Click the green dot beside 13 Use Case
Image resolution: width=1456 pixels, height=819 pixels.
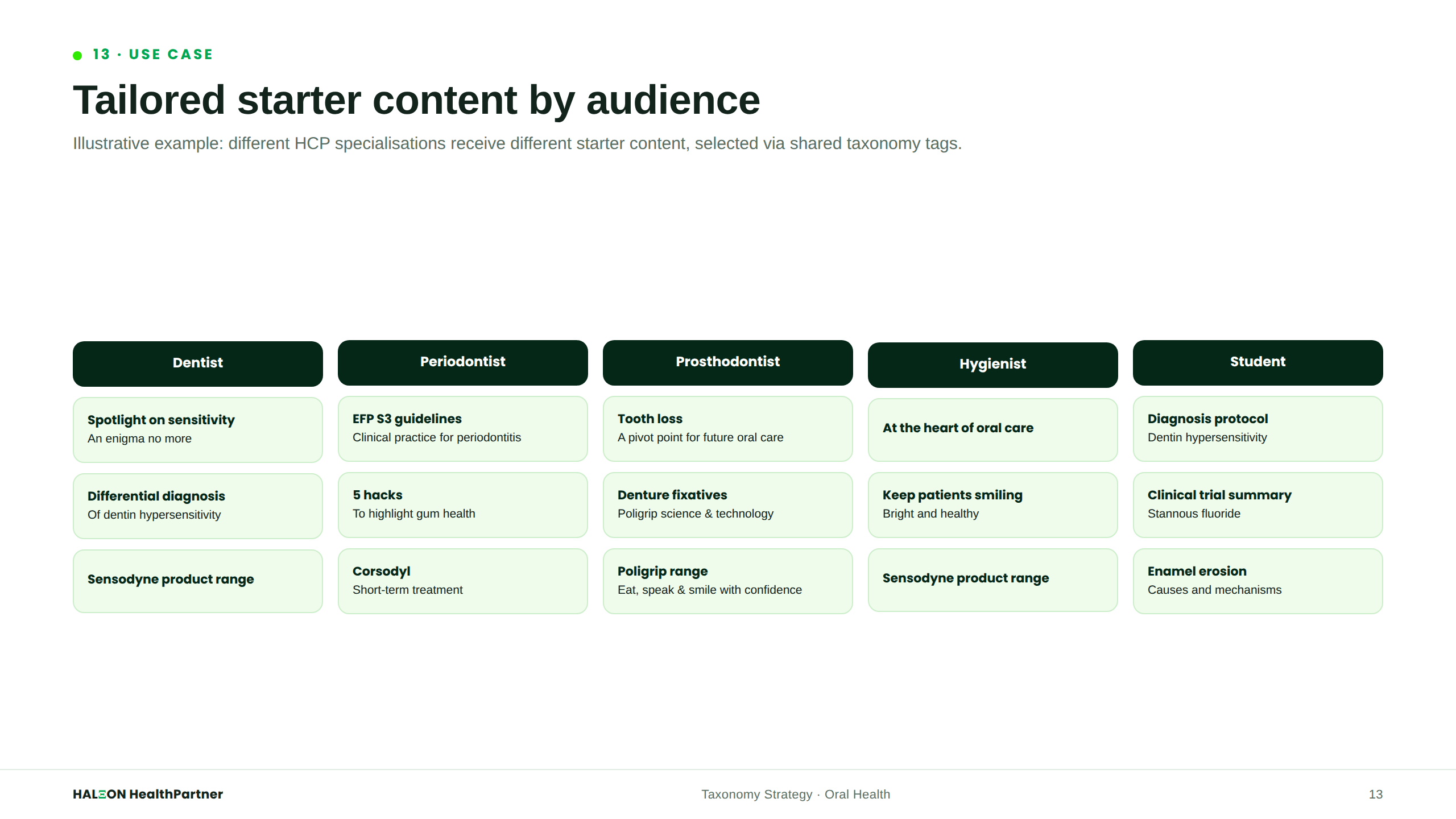point(77,55)
